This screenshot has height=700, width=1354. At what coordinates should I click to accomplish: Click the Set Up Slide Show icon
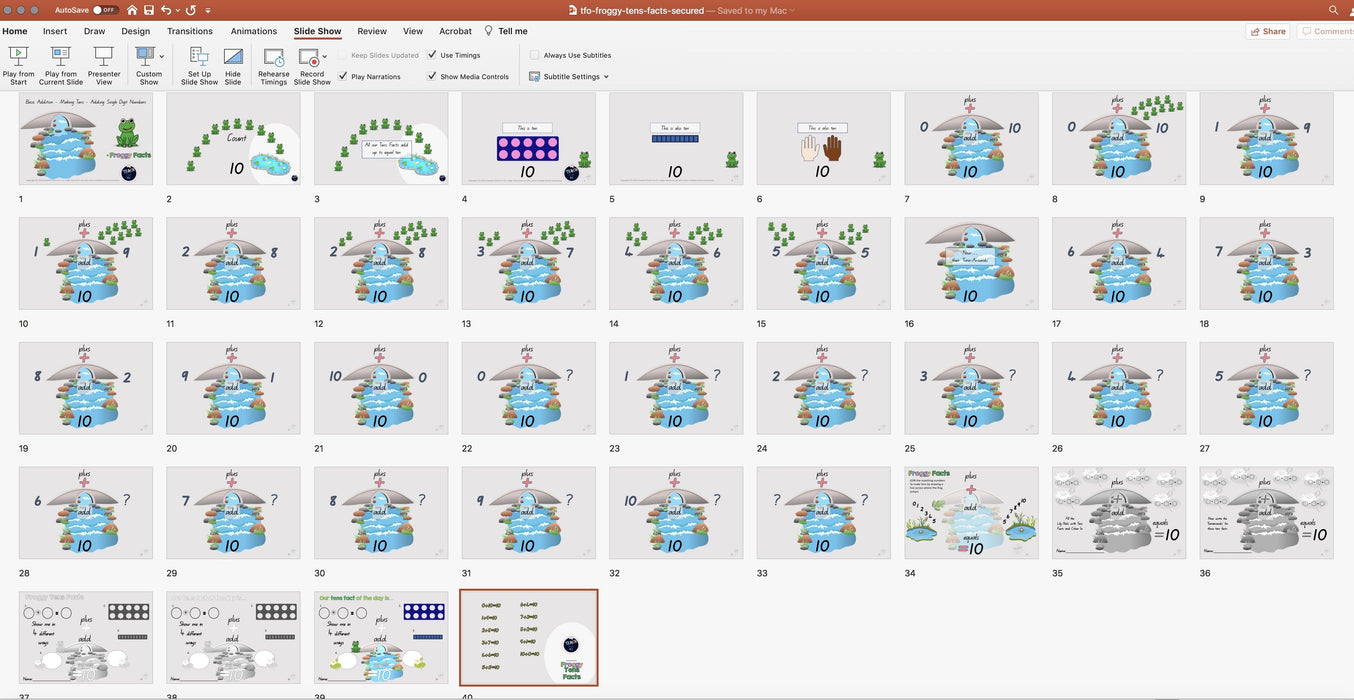click(199, 57)
